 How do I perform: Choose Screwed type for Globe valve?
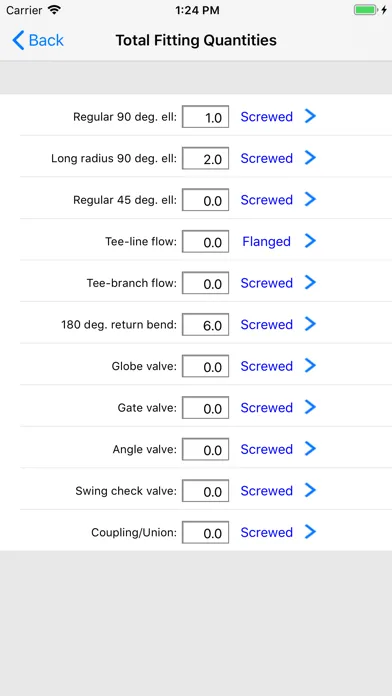266,366
